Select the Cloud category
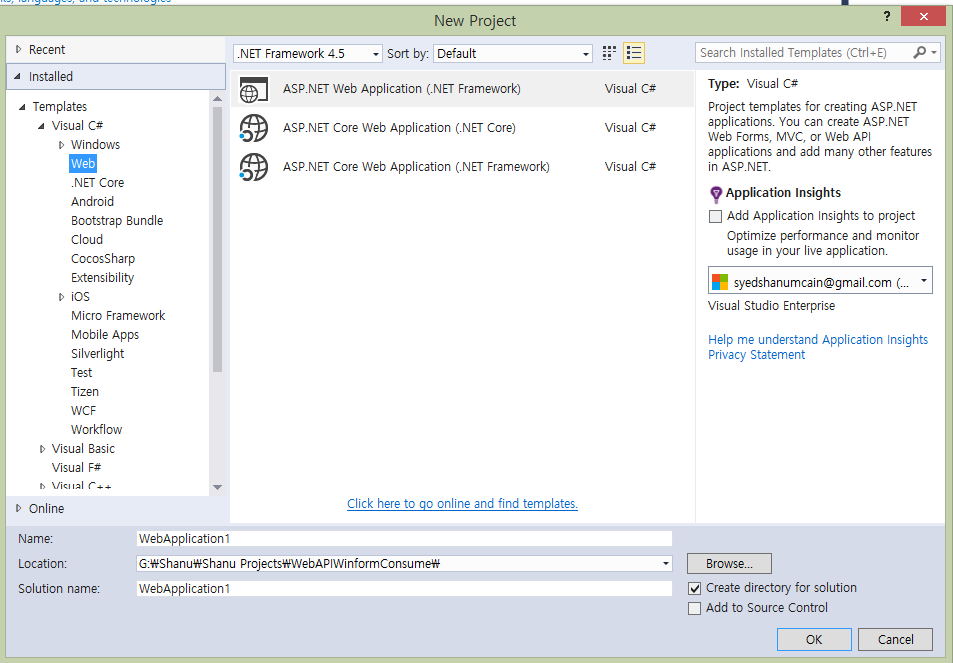This screenshot has height=663, width=953. (87, 239)
